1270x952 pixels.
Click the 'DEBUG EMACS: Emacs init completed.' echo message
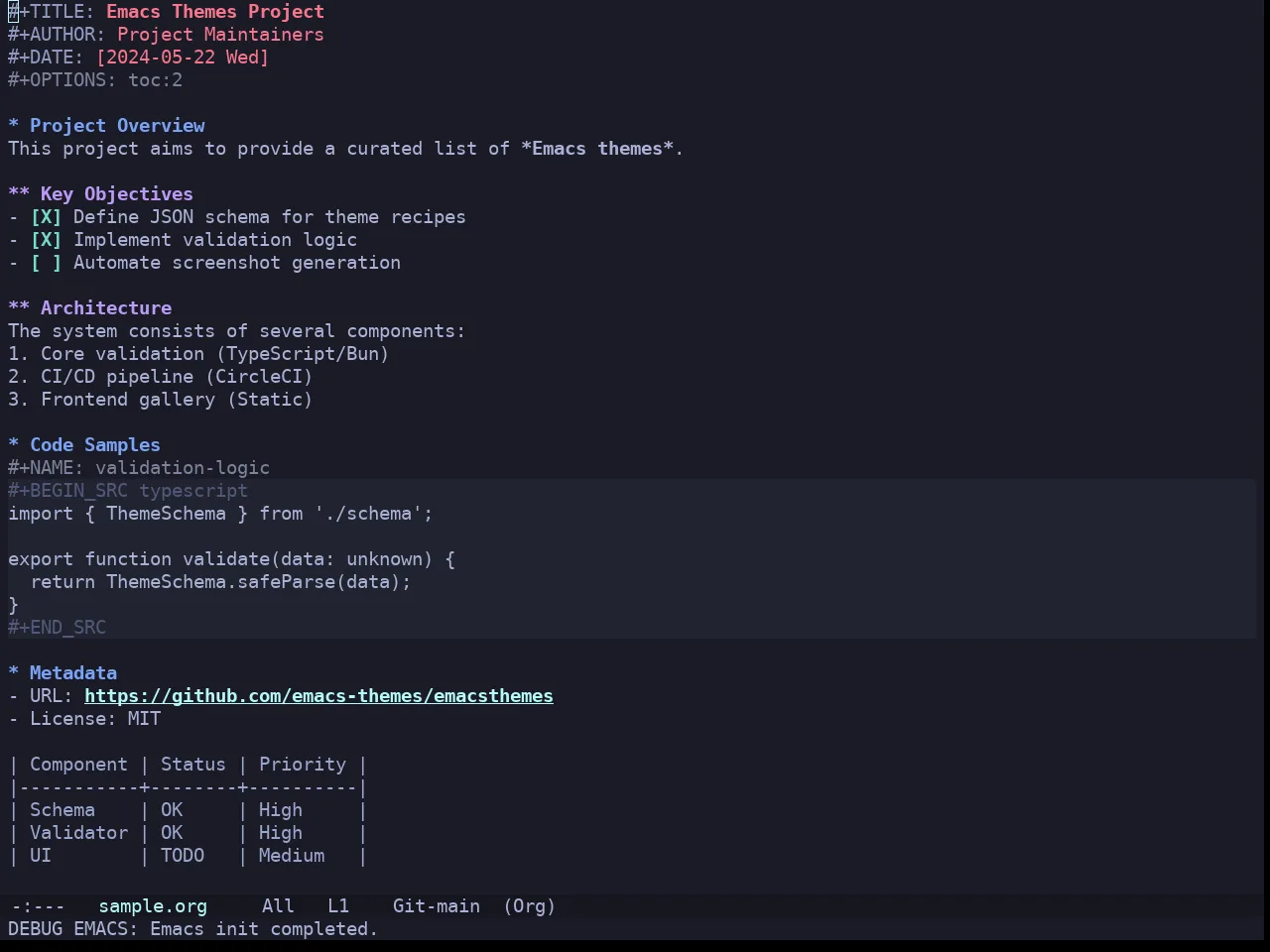[x=193, y=929]
